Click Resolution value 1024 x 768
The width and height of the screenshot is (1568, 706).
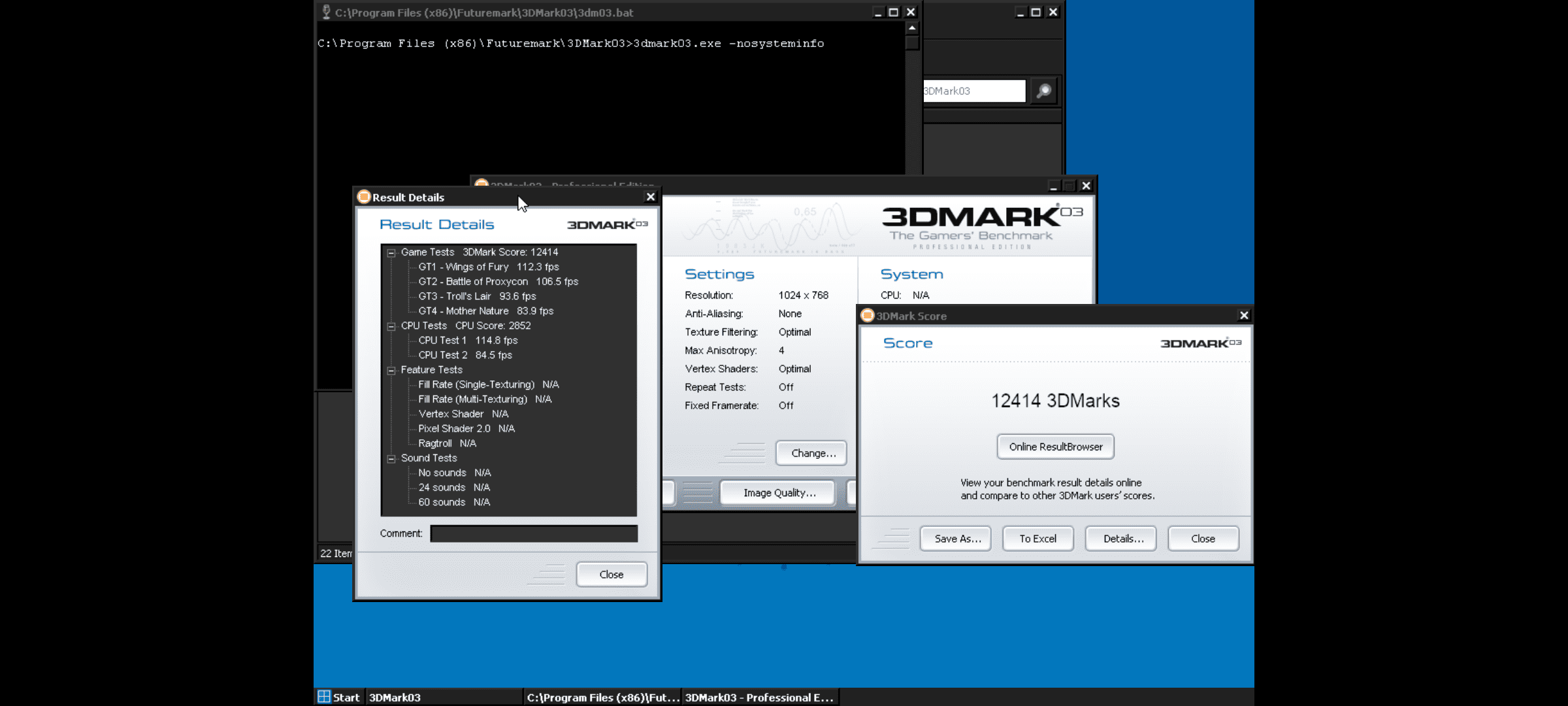[804, 295]
